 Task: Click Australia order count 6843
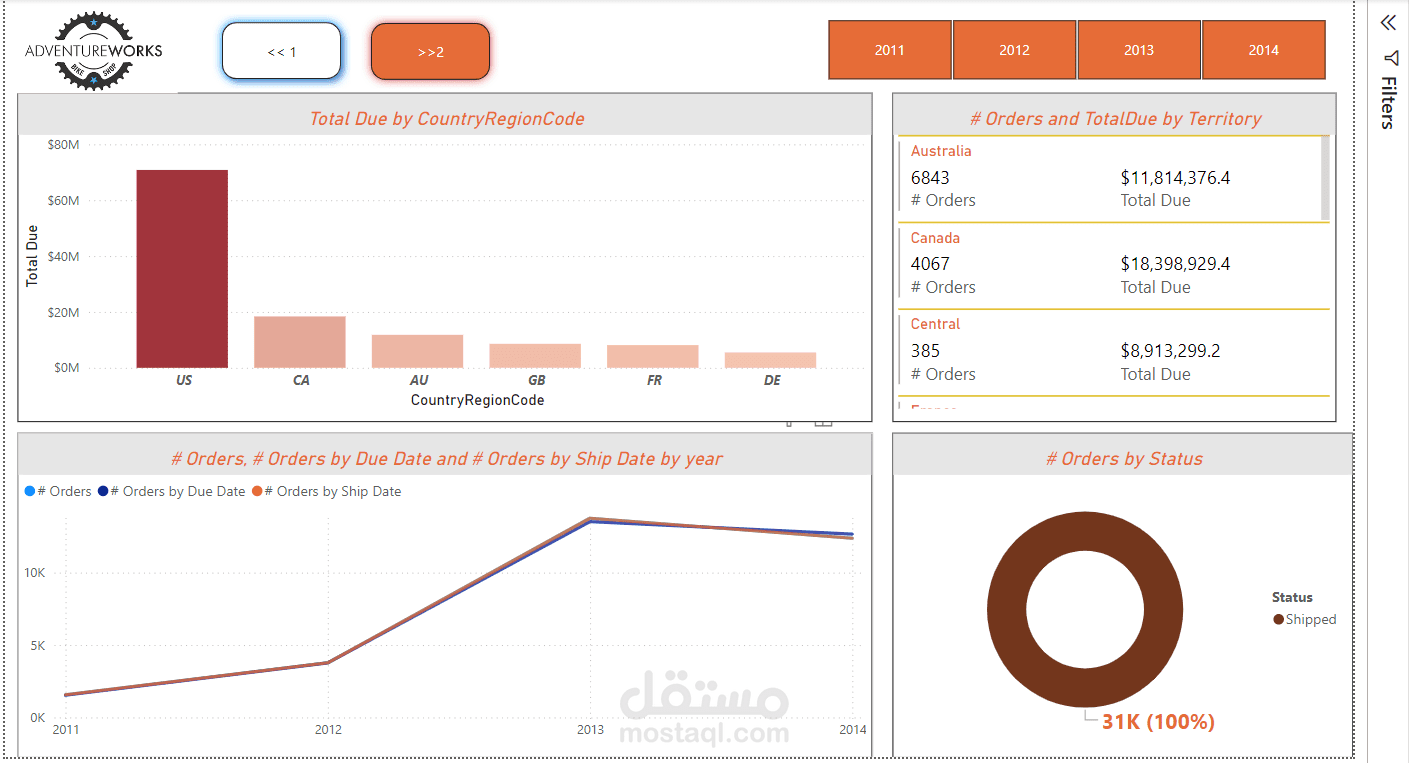(930, 178)
